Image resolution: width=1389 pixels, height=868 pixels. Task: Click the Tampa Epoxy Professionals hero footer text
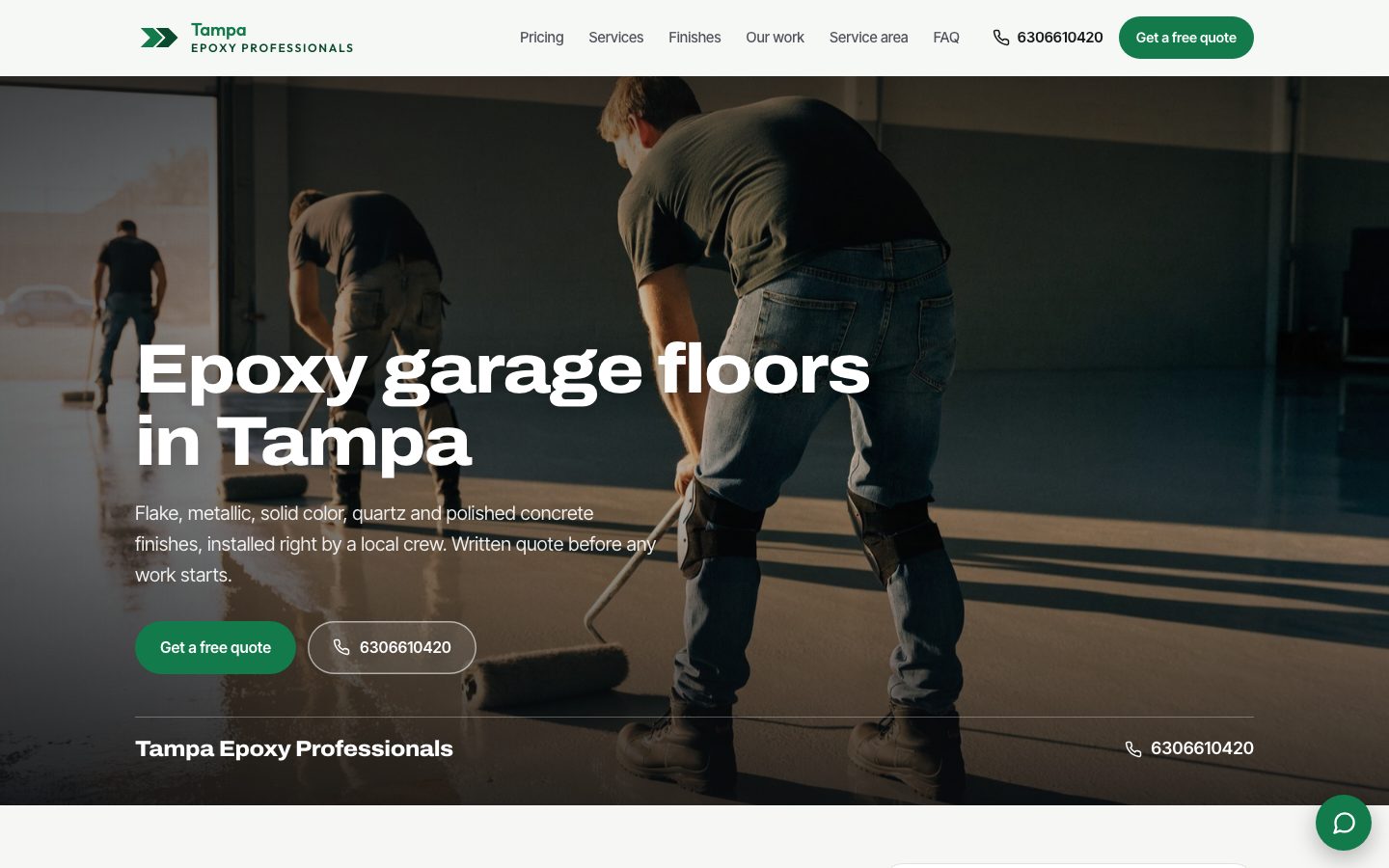click(294, 748)
